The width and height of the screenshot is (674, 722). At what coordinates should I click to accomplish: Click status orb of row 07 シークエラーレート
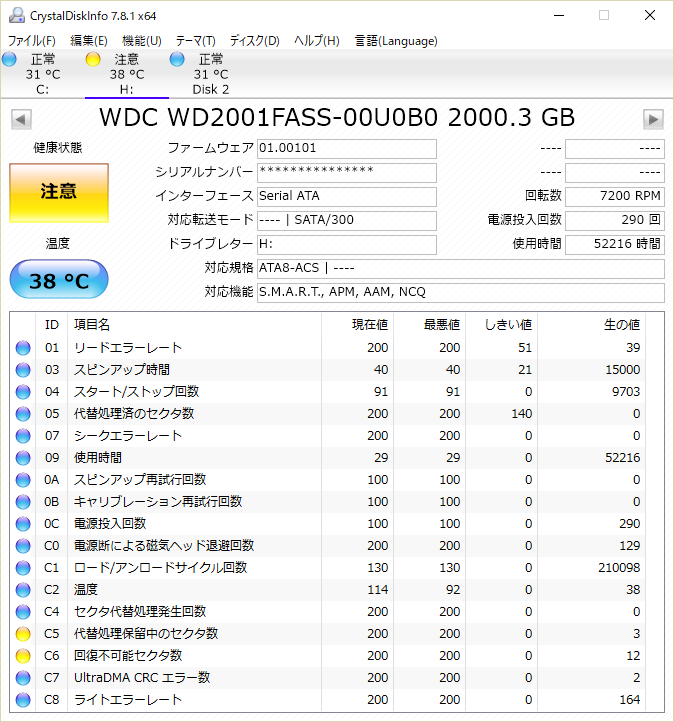(x=23, y=436)
